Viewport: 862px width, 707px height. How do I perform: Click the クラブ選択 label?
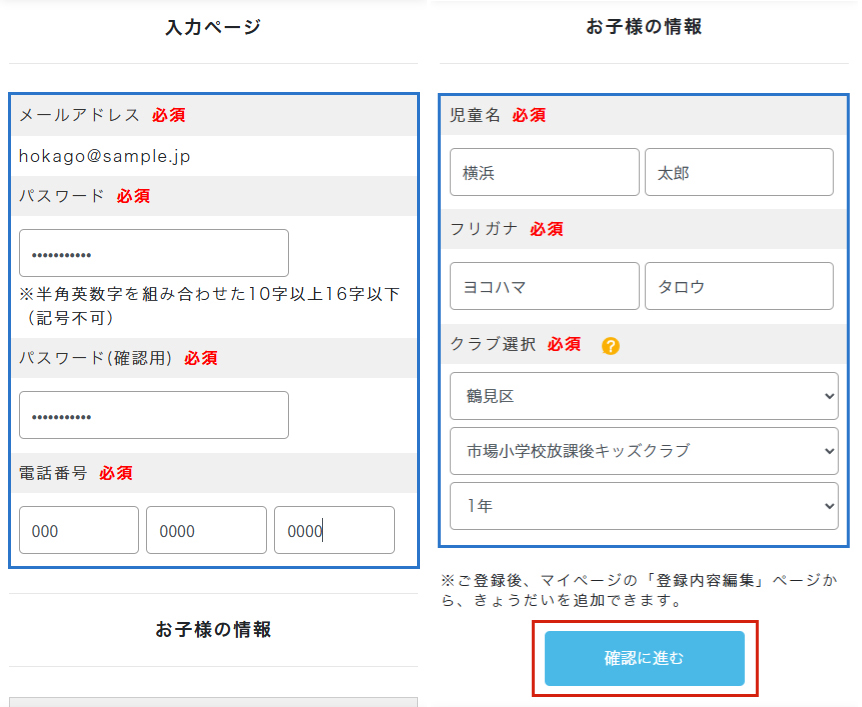click(x=493, y=344)
